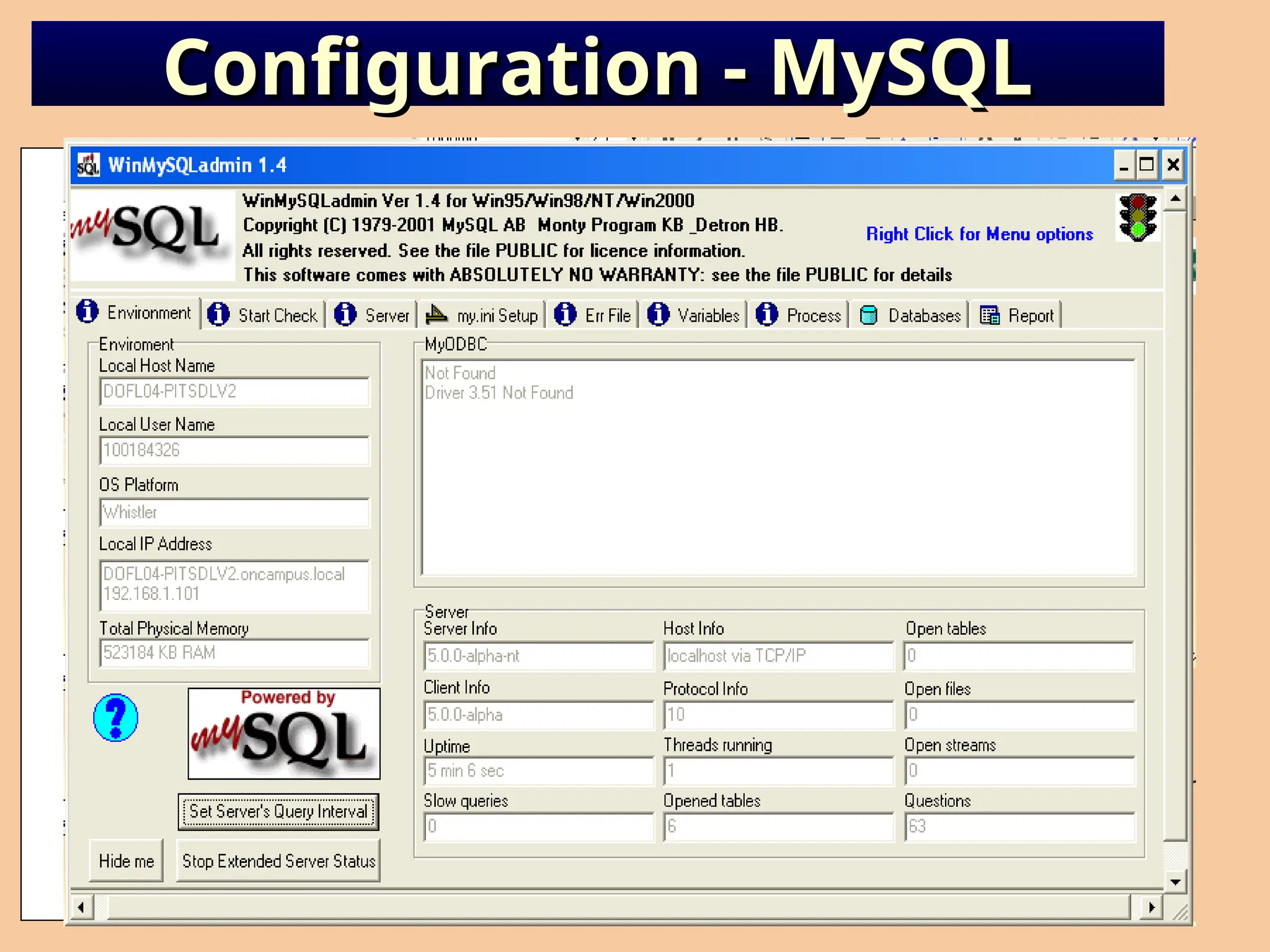The height and width of the screenshot is (952, 1270).
Task: Open the Err File tab
Action: [x=593, y=315]
